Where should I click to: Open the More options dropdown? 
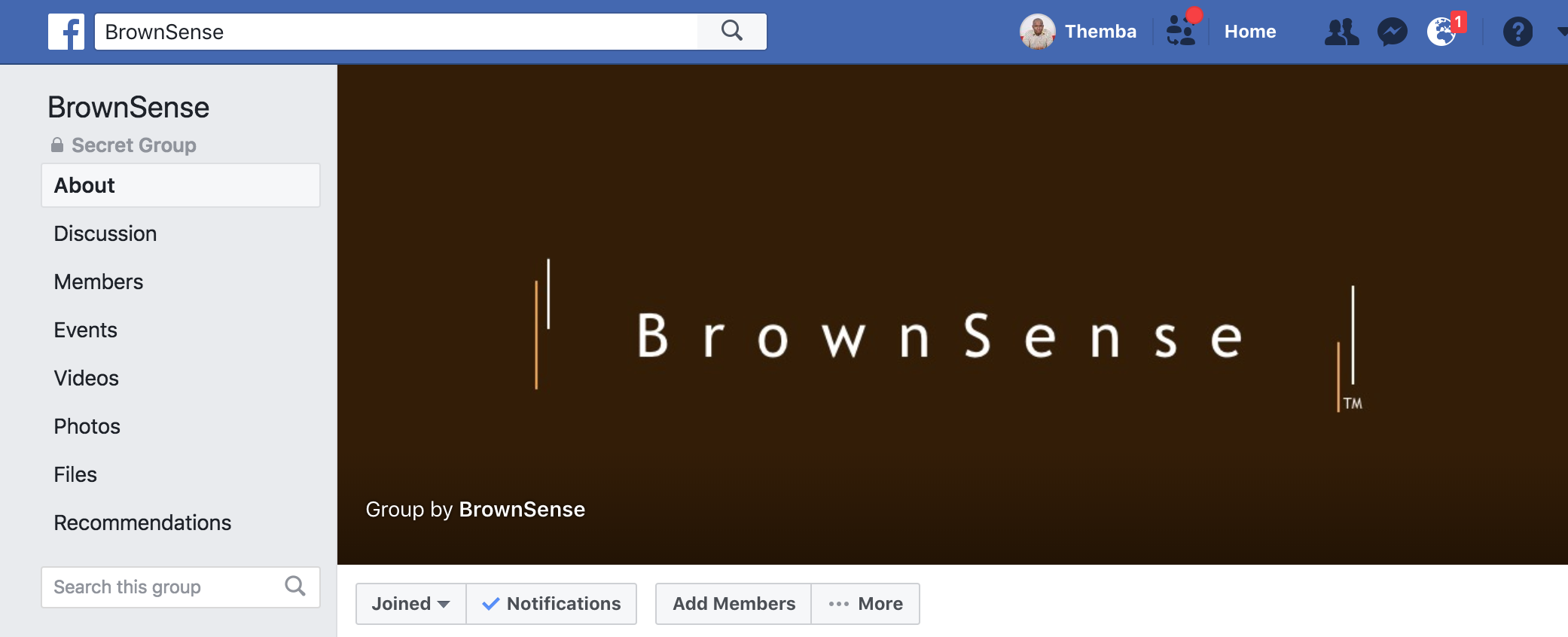[x=865, y=604]
